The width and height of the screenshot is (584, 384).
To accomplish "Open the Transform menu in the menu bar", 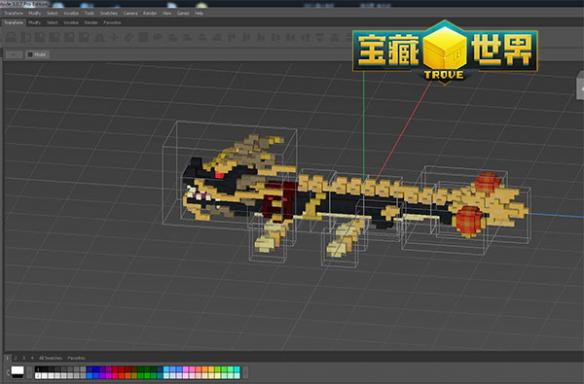I will point(13,13).
